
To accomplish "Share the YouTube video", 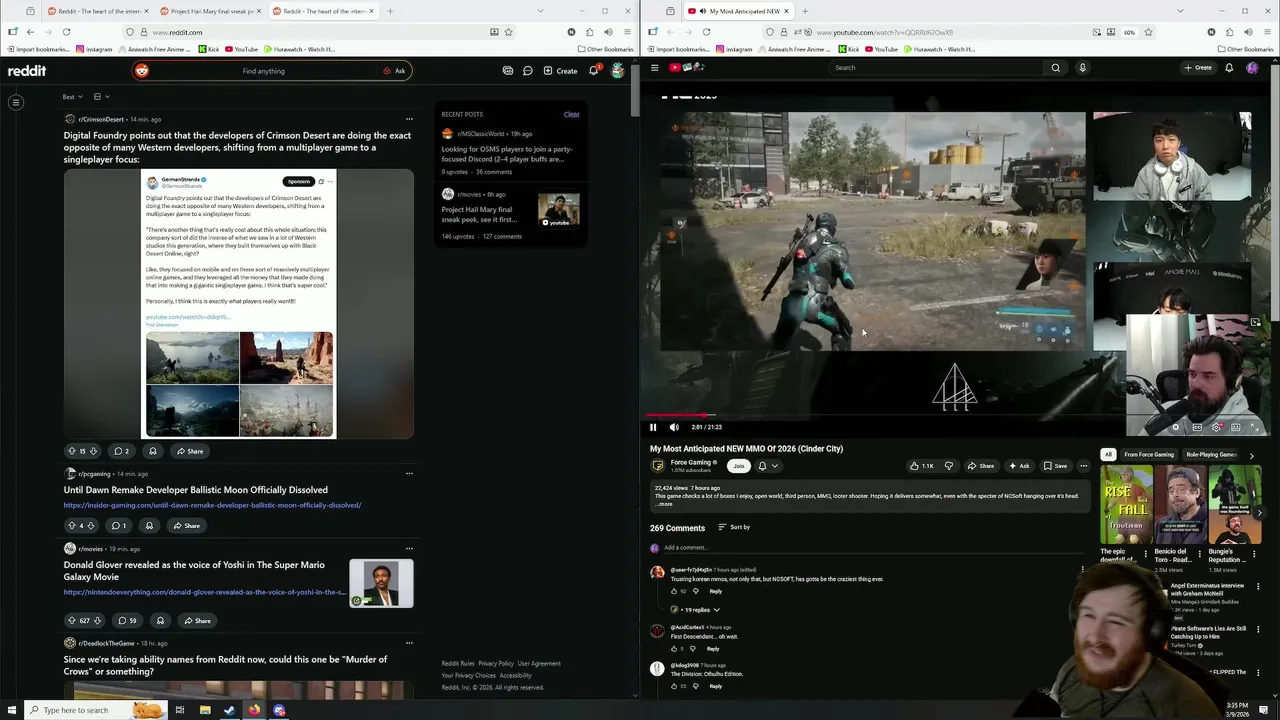I will point(981,466).
